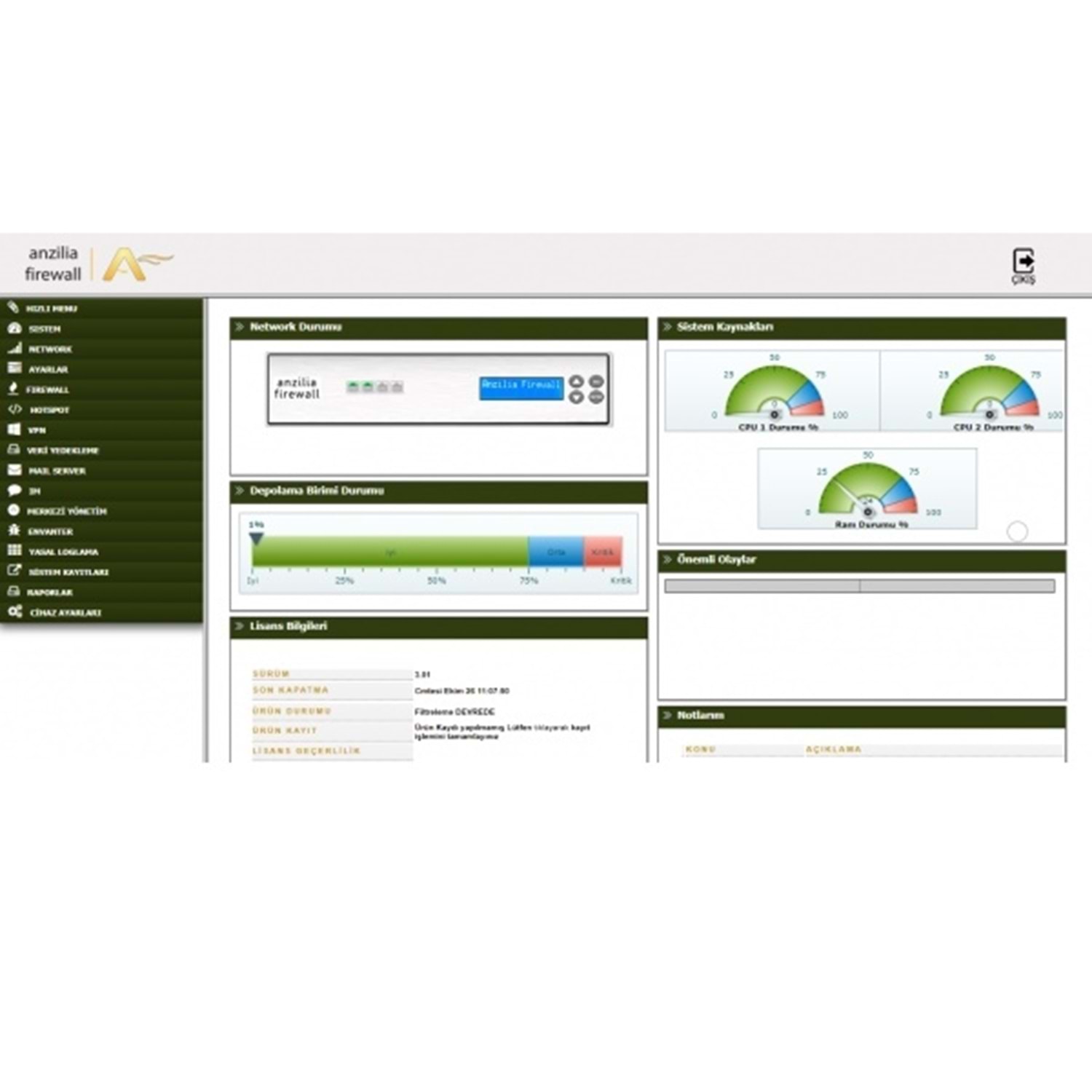Screen dimensions: 1092x1092
Task: Open Merkezi Yönetim in sidebar
Action: click(x=102, y=510)
